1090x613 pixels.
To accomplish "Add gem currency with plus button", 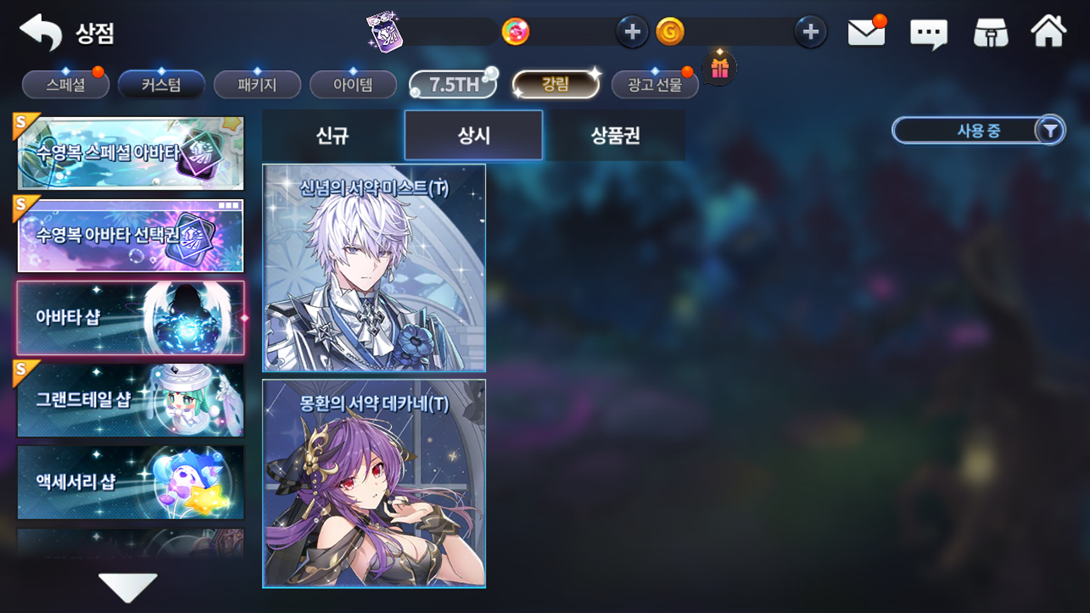I will point(632,32).
